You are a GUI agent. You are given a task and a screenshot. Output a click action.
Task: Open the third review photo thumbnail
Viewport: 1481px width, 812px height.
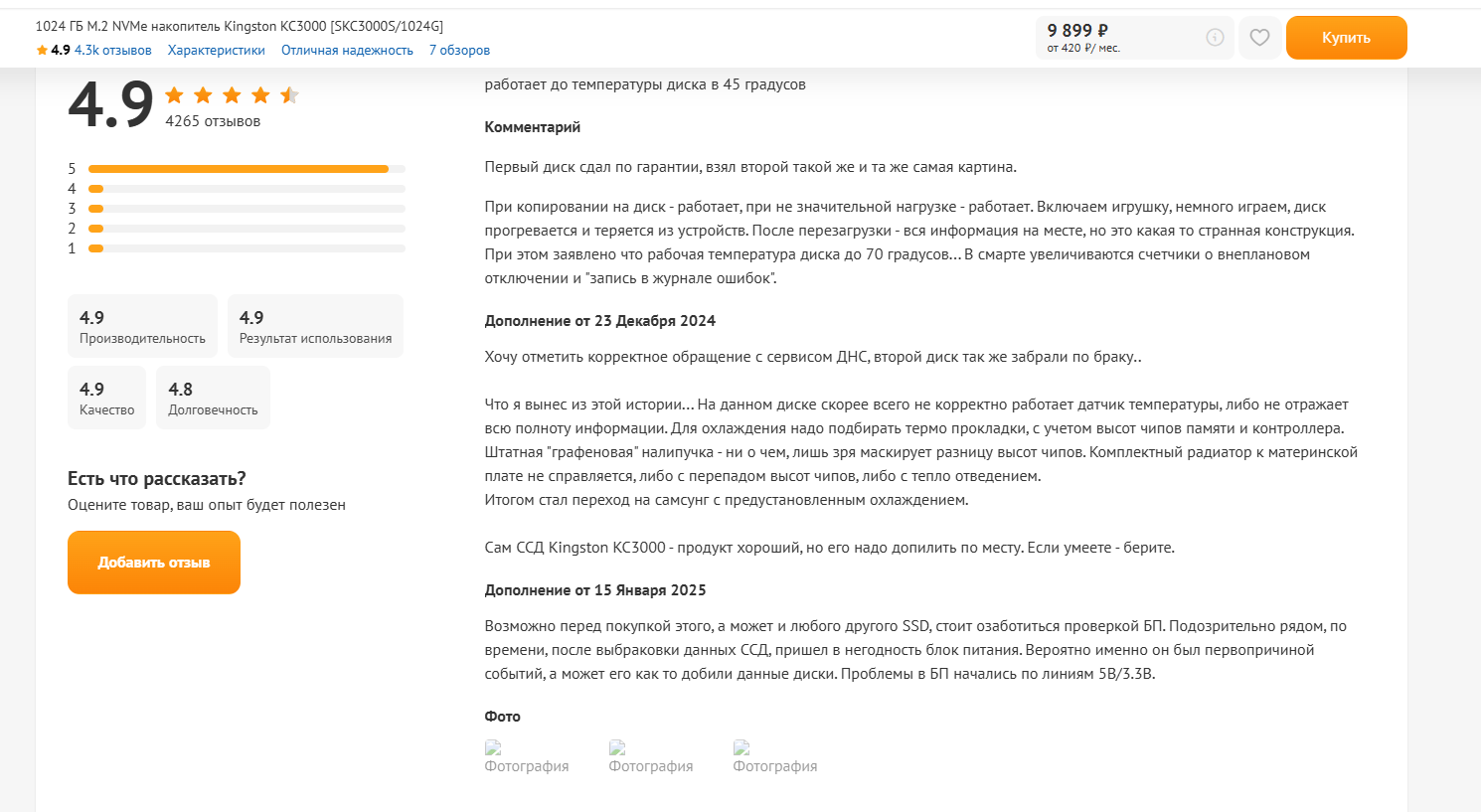774,757
